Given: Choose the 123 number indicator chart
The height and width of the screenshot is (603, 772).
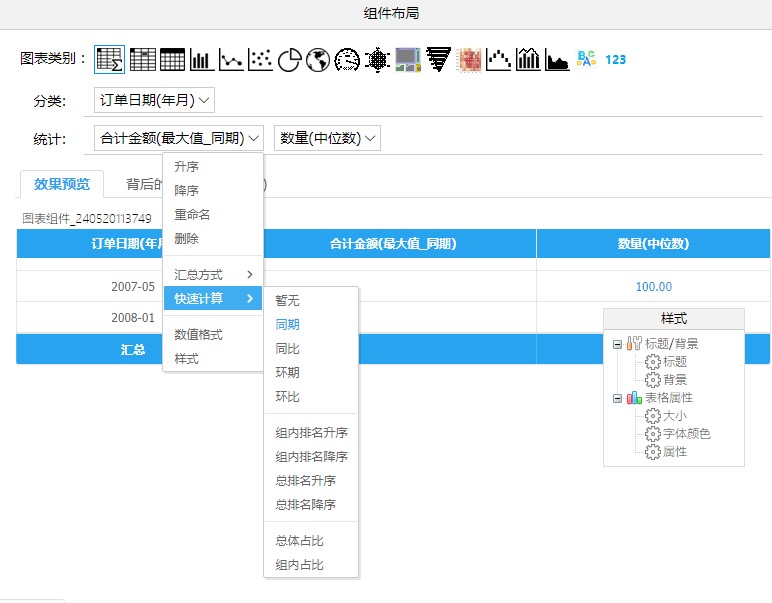Looking at the screenshot, I should point(616,60).
